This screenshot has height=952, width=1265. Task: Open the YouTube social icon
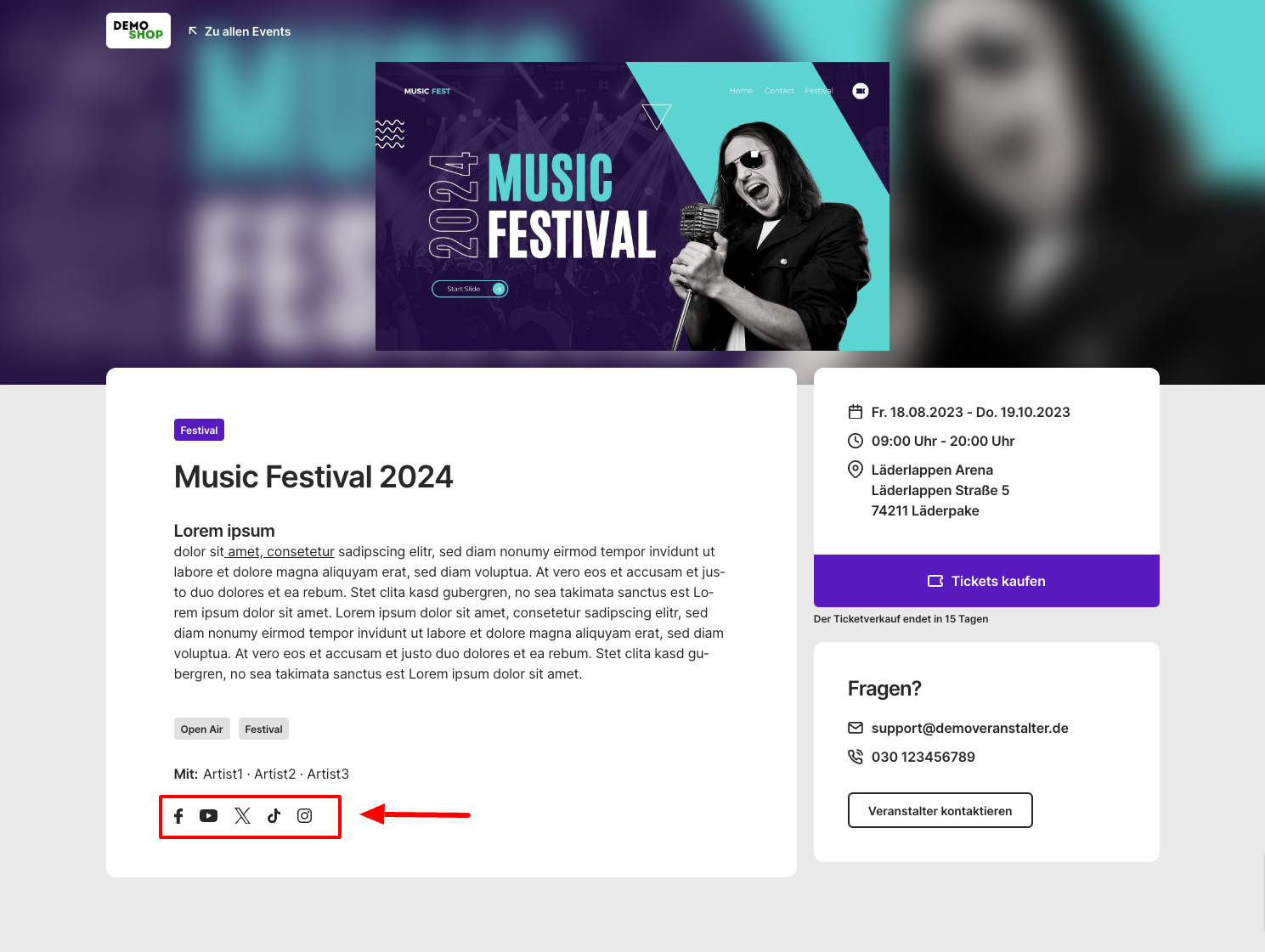tap(208, 816)
